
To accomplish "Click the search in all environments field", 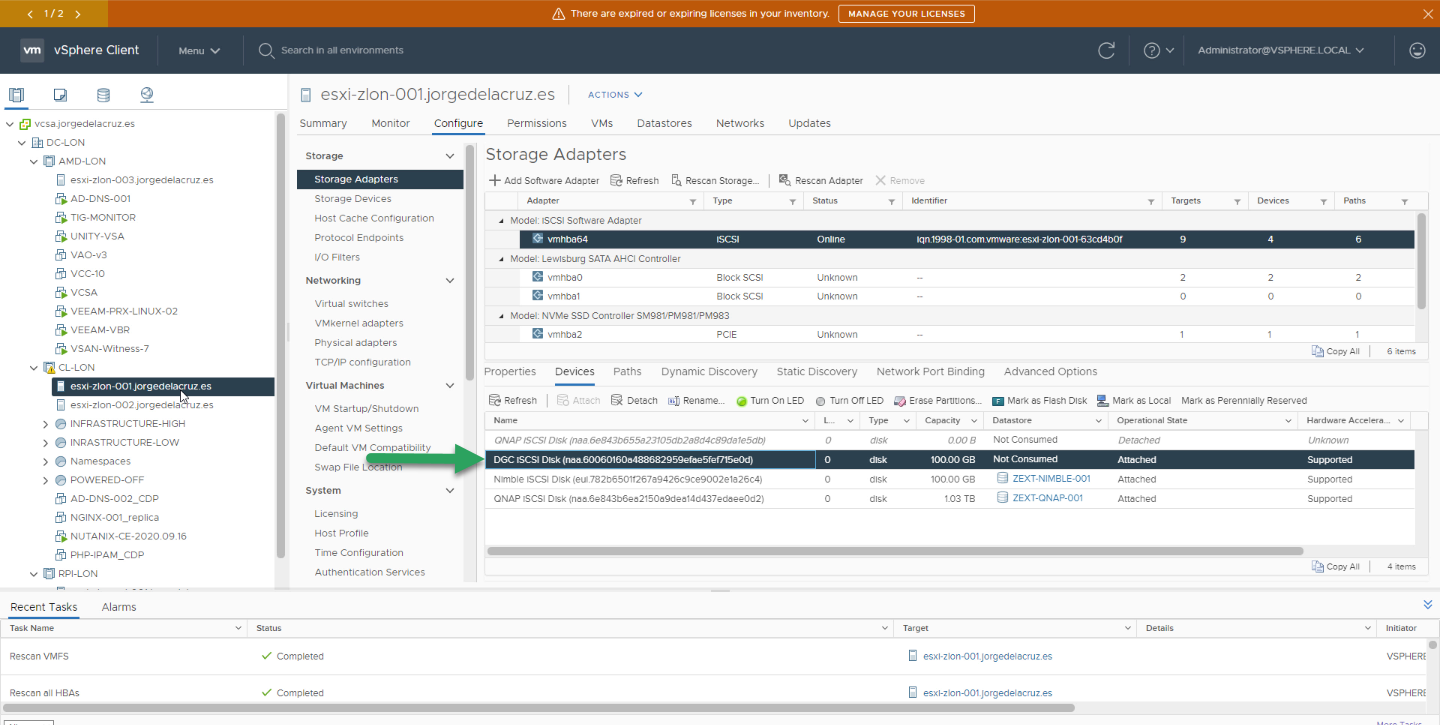I will [x=342, y=50].
